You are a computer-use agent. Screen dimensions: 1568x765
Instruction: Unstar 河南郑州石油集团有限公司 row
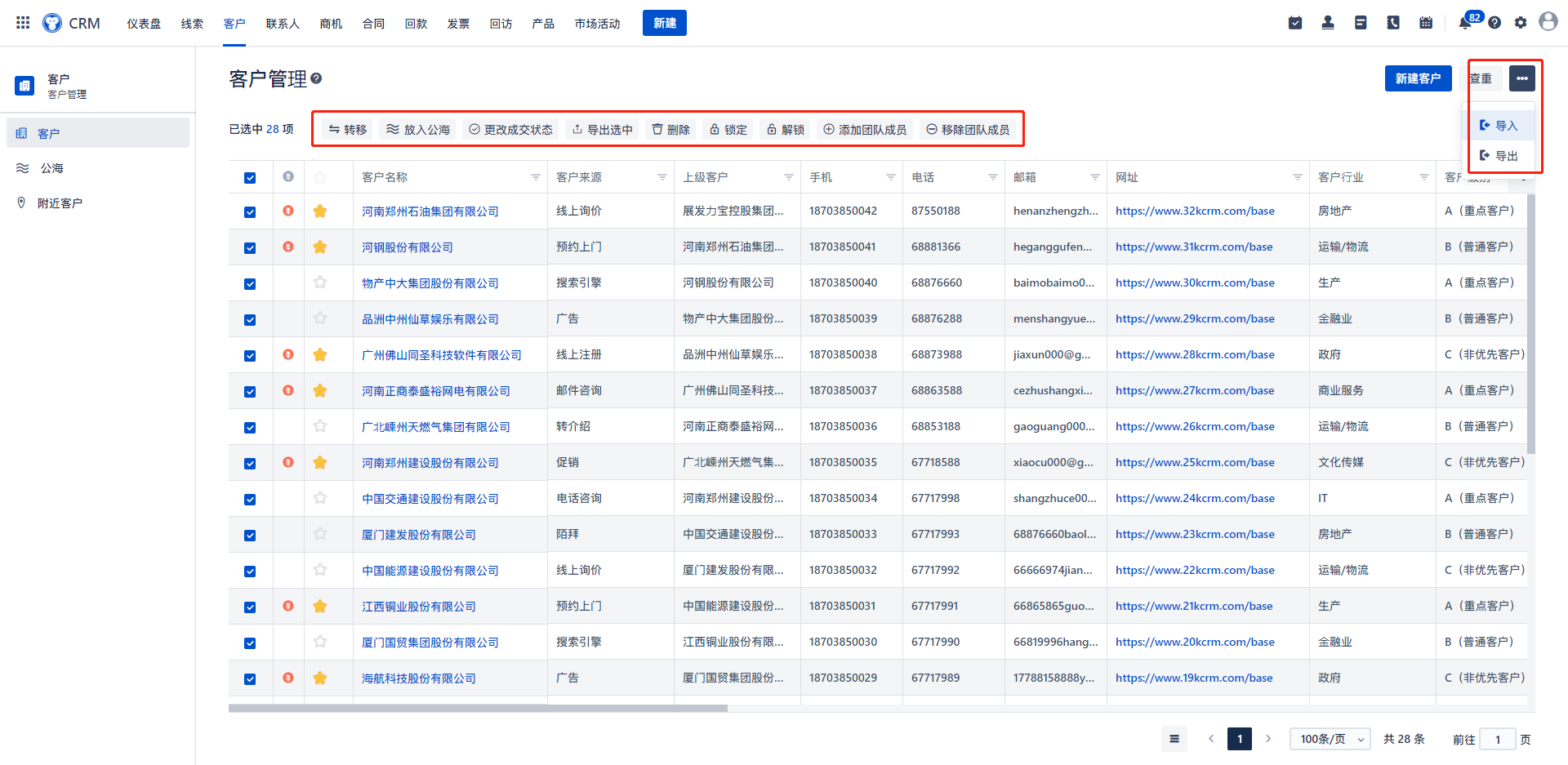tap(320, 211)
